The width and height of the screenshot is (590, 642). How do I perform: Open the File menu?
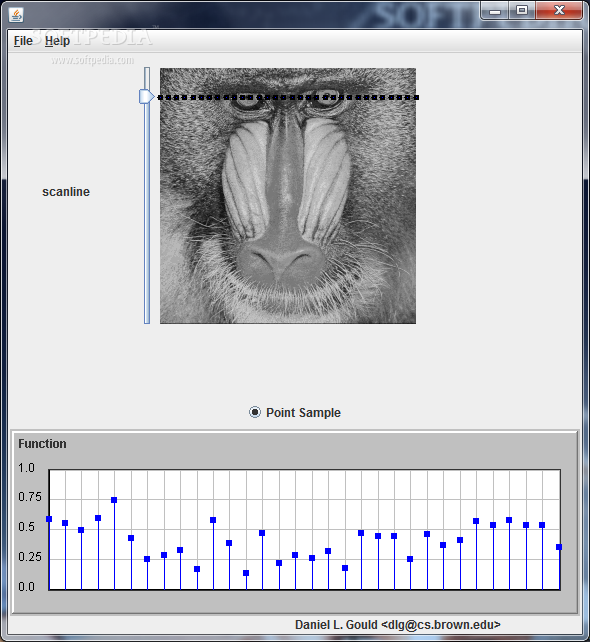pyautogui.click(x=23, y=41)
